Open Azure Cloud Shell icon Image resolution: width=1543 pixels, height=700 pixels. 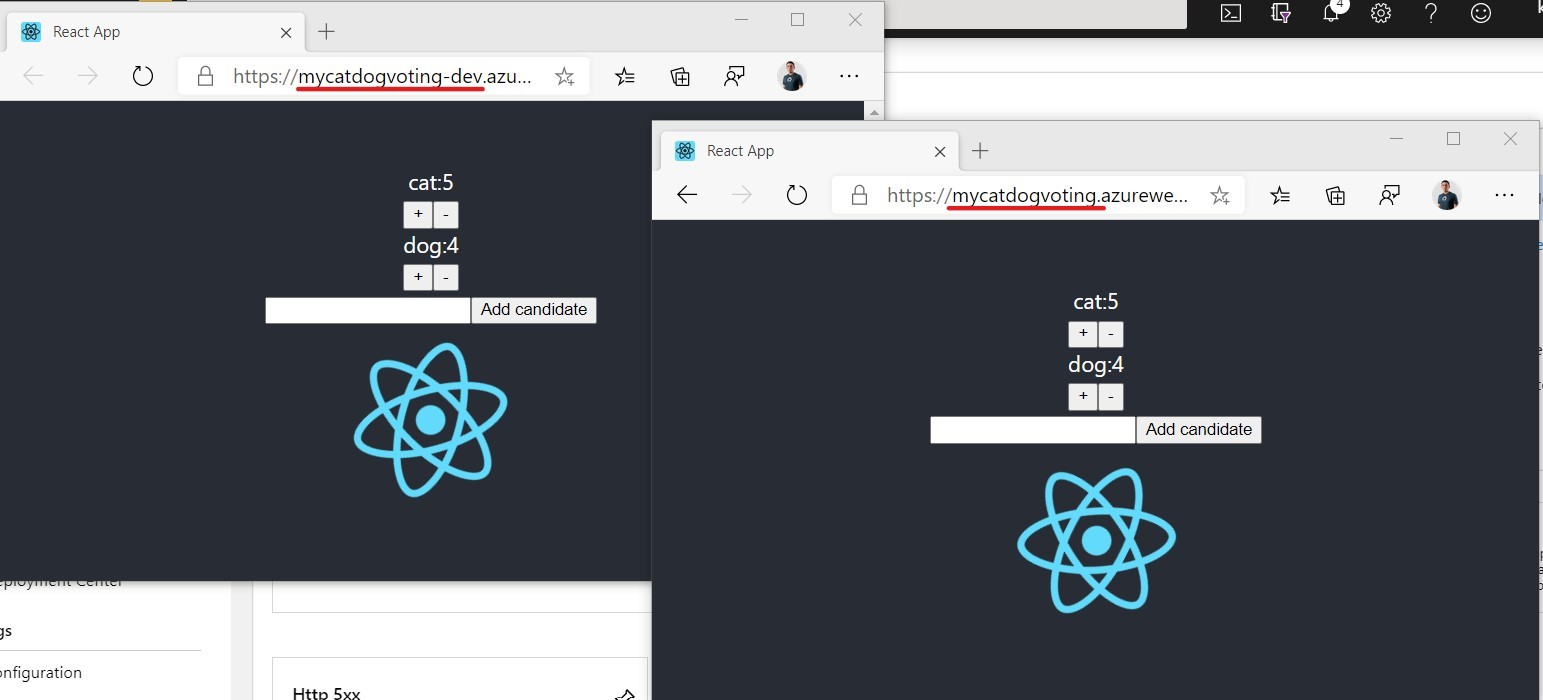pyautogui.click(x=1231, y=13)
